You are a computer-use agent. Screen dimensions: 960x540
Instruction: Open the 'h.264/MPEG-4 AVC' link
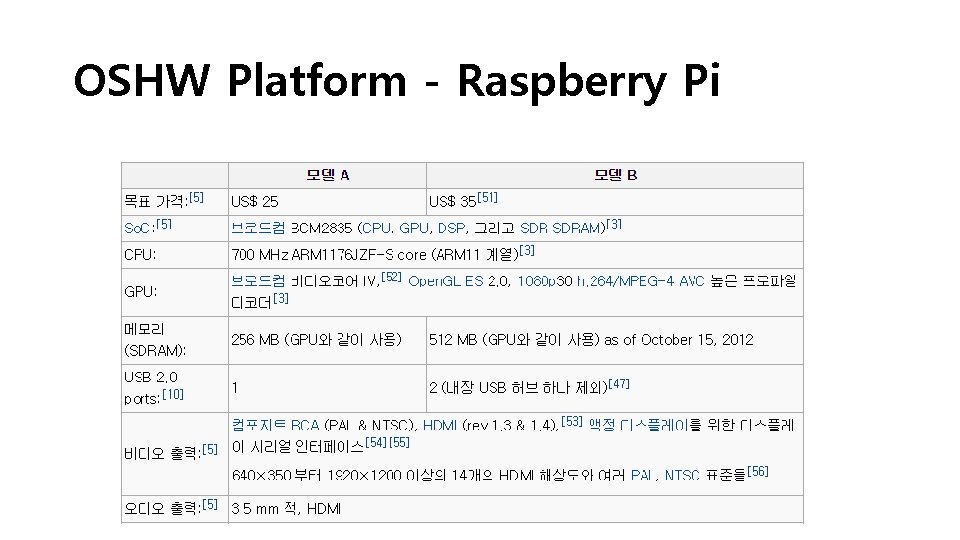640,281
